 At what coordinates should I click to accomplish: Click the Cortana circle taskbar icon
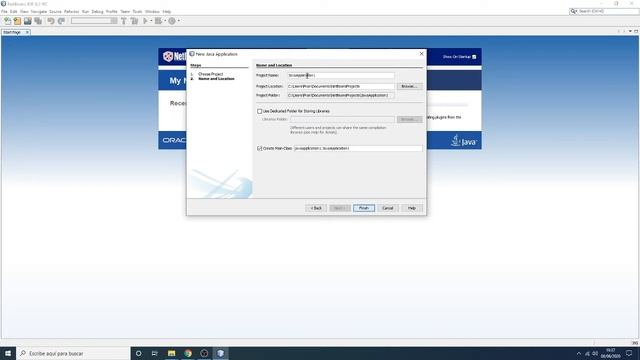(138, 353)
